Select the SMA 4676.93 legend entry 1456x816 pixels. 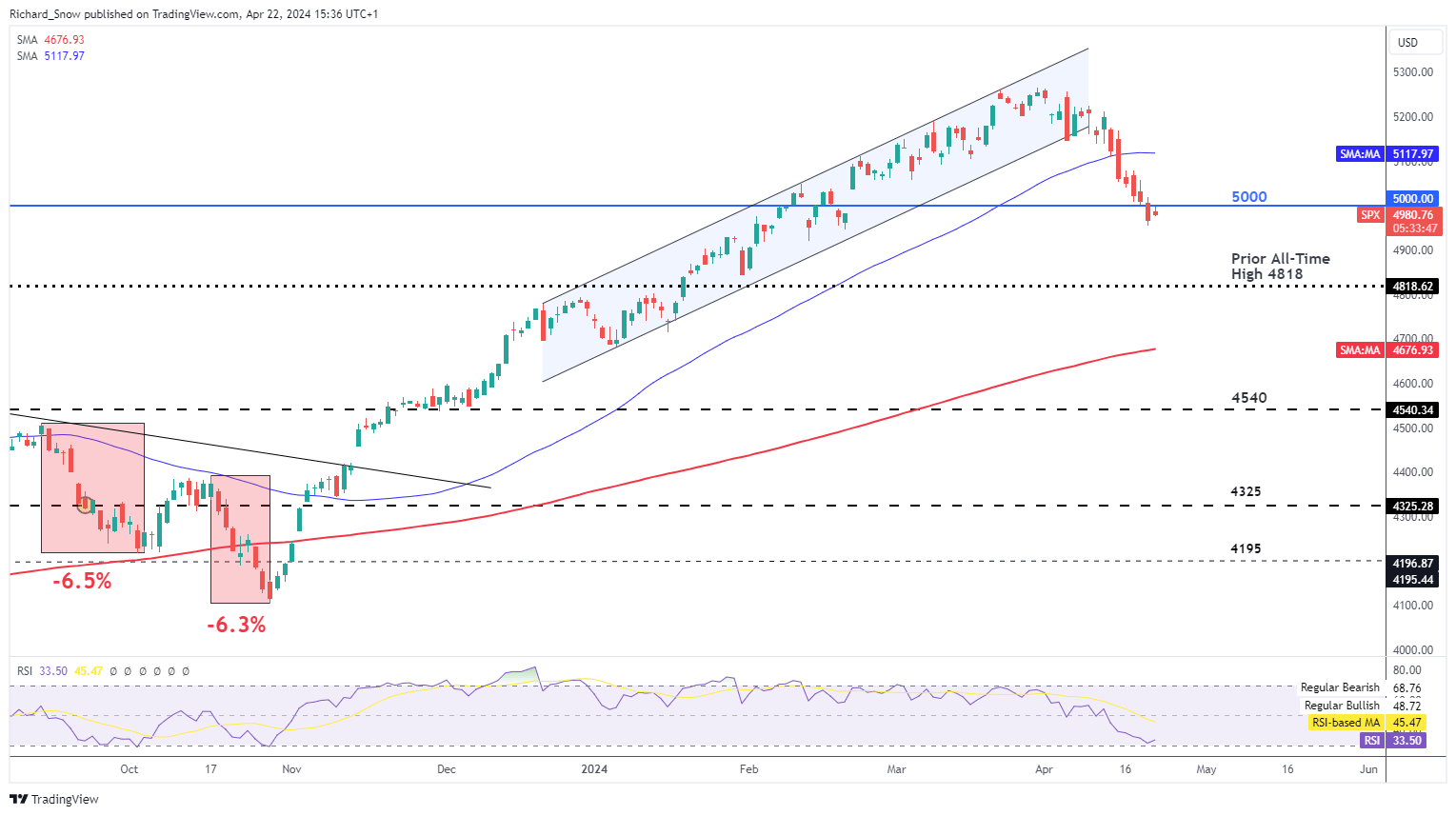click(x=50, y=40)
